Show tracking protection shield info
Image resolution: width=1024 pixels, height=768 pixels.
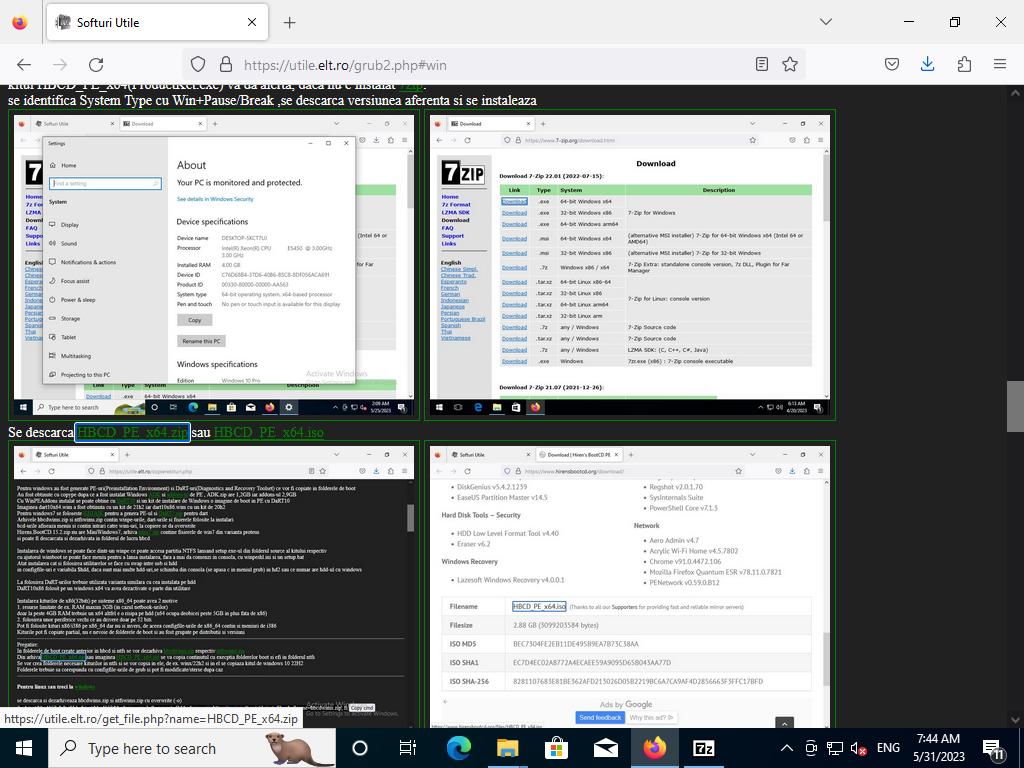(x=198, y=64)
